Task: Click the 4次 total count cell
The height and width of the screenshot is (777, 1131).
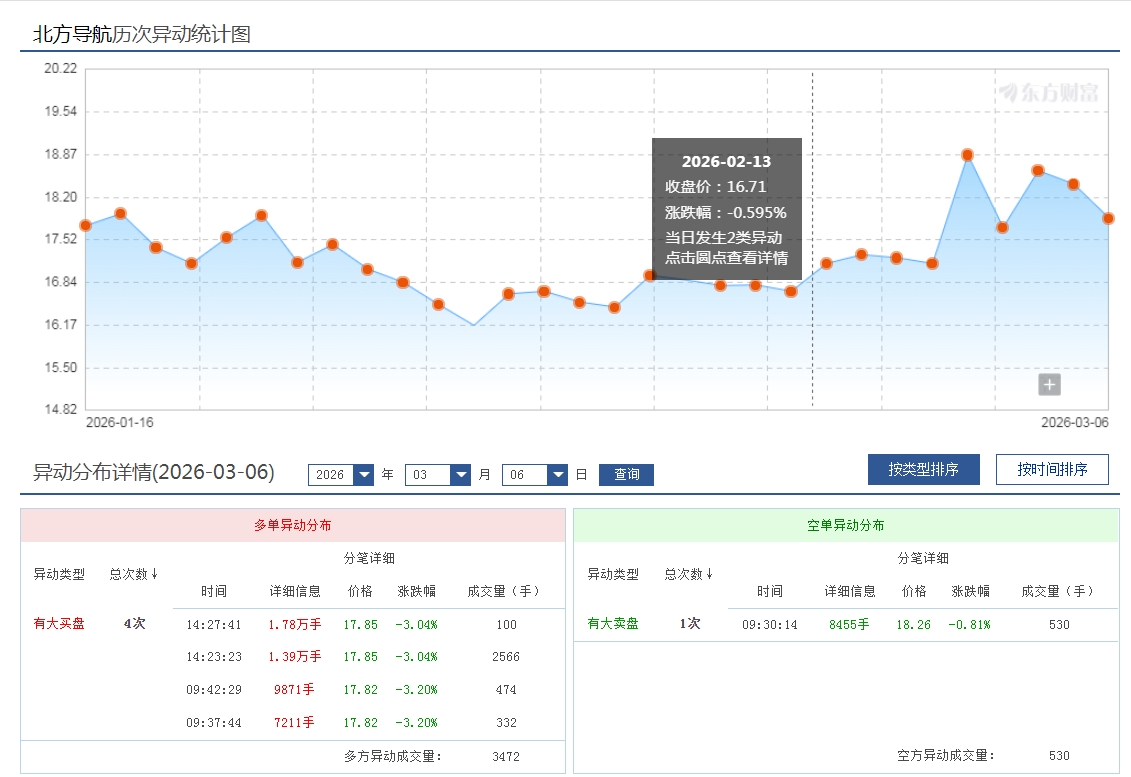Action: [134, 623]
